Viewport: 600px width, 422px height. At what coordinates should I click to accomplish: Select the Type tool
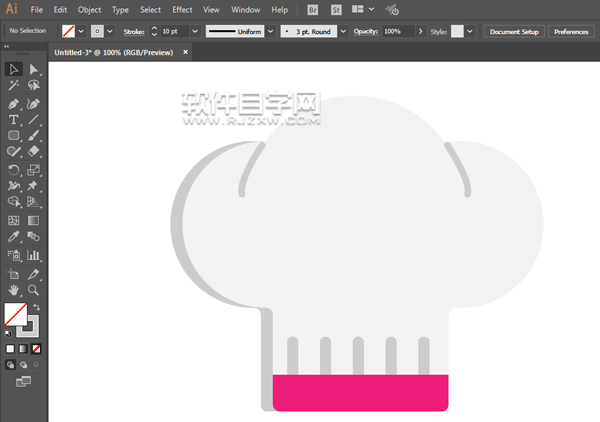(x=14, y=119)
